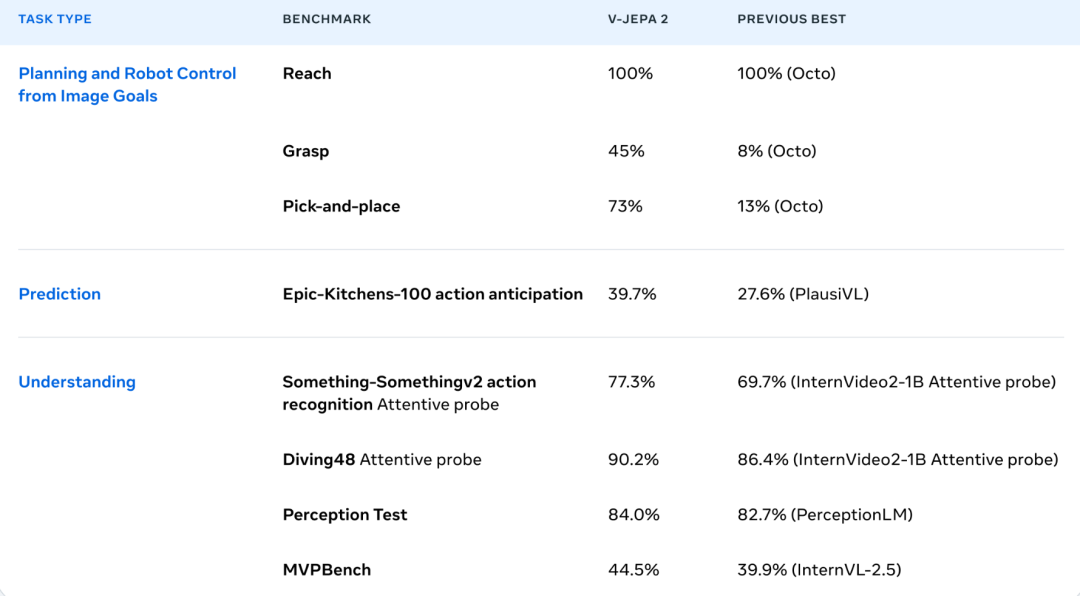Select the Reach benchmark name
1080x596 pixels.
307,73
